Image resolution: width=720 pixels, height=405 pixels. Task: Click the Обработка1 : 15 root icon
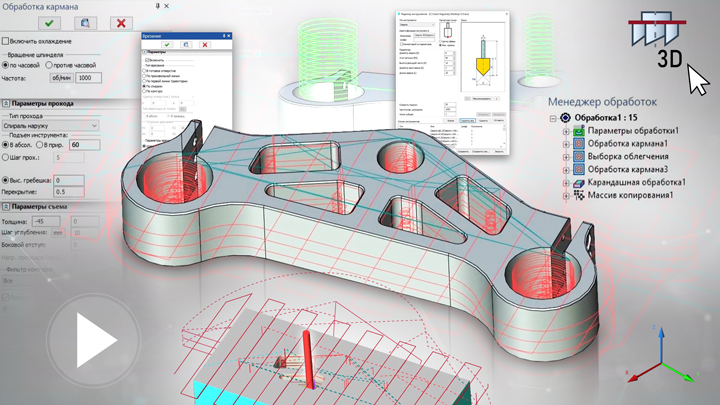pyautogui.click(x=565, y=118)
